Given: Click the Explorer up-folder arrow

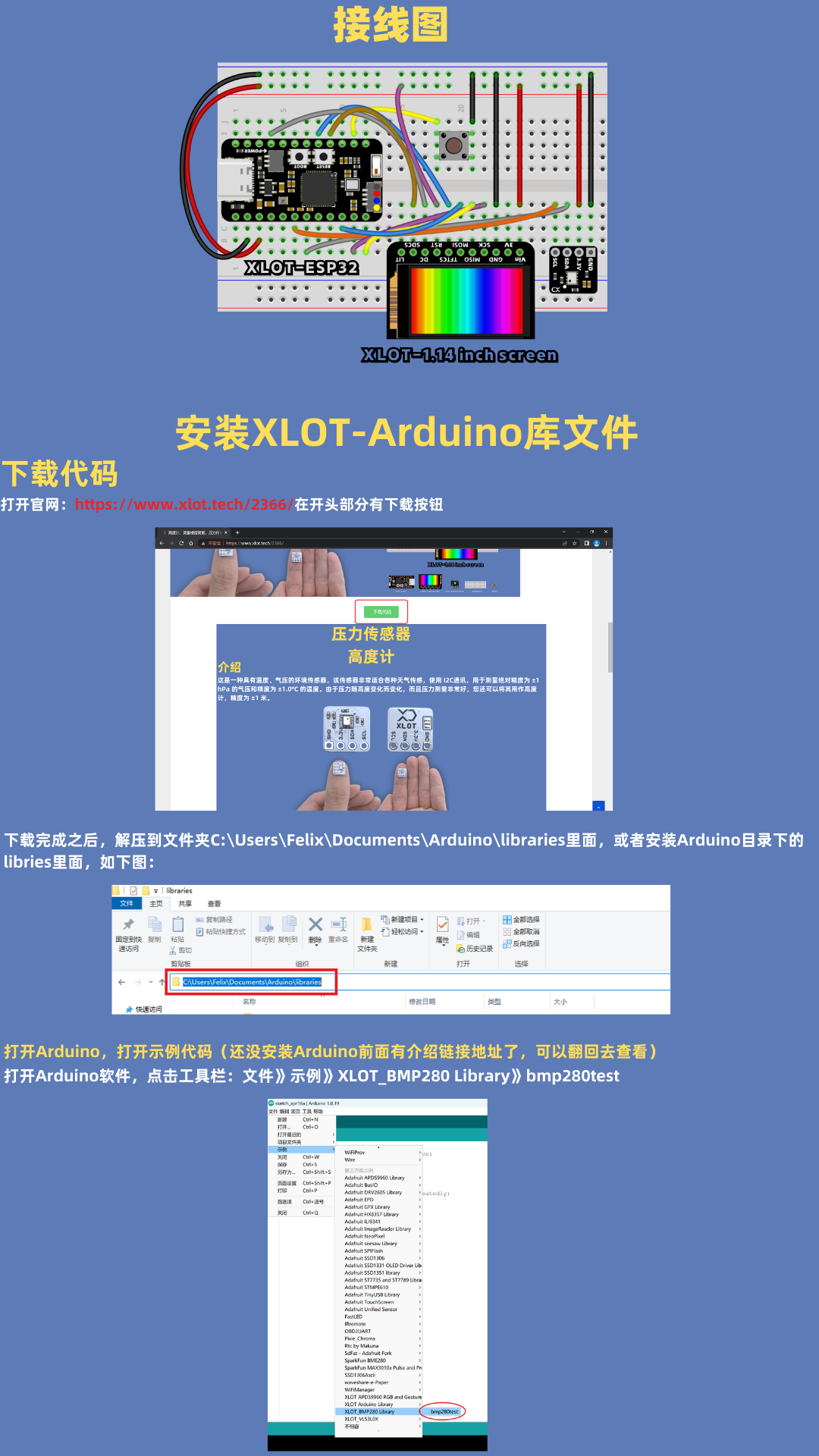Looking at the screenshot, I should (162, 982).
